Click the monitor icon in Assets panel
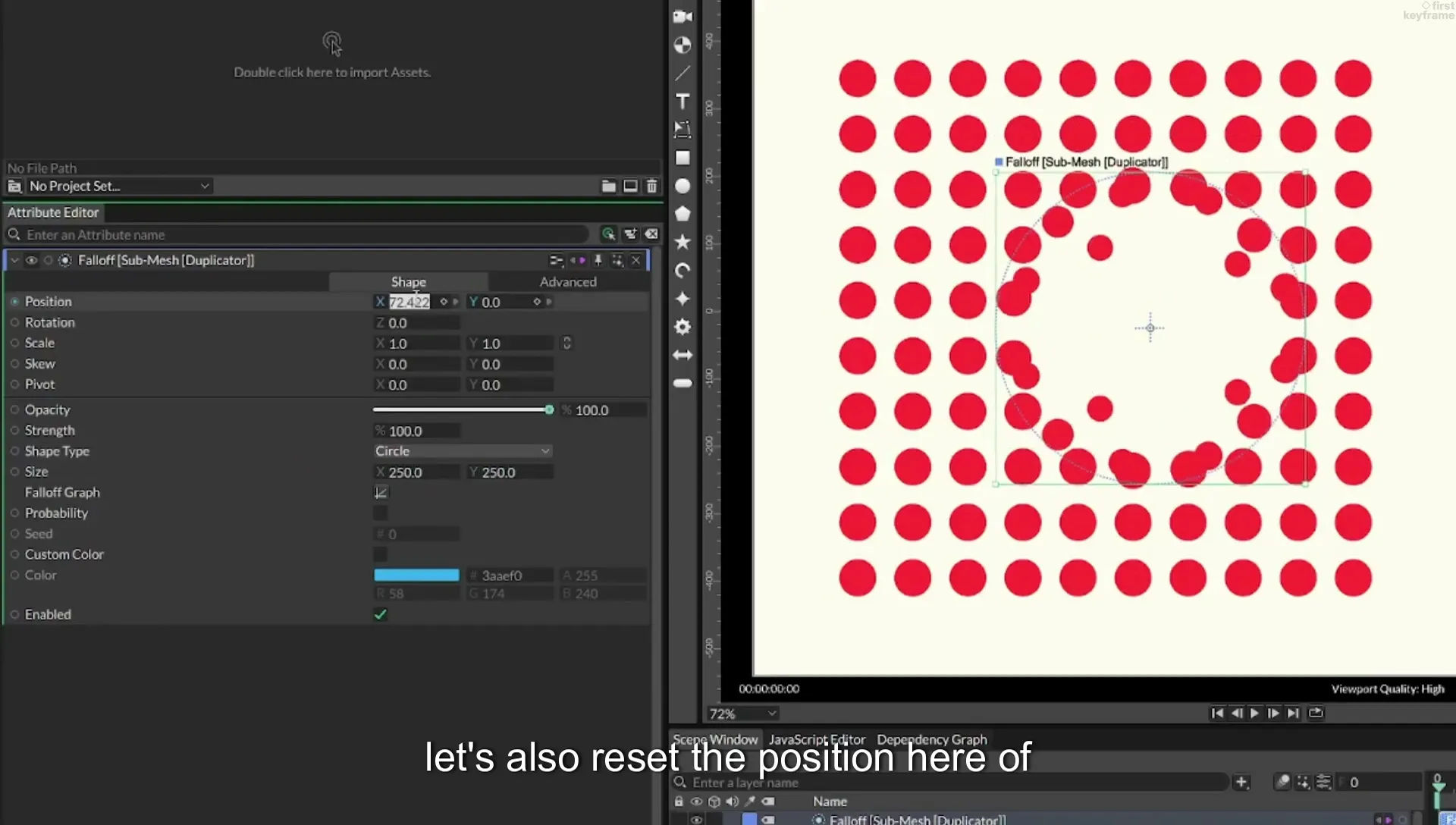Image resolution: width=1456 pixels, height=825 pixels. pos(630,186)
